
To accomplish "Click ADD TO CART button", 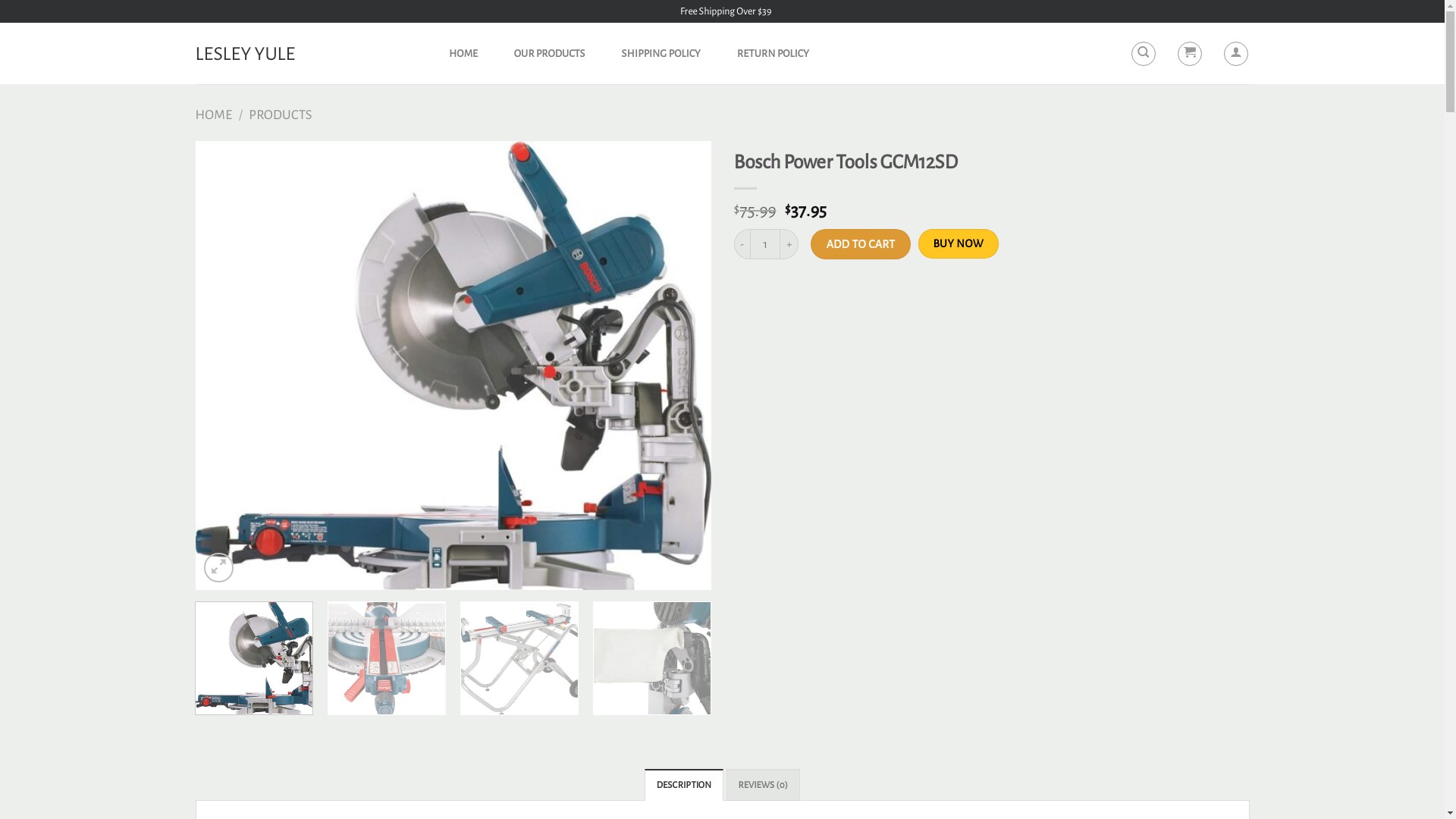I will pos(860,244).
